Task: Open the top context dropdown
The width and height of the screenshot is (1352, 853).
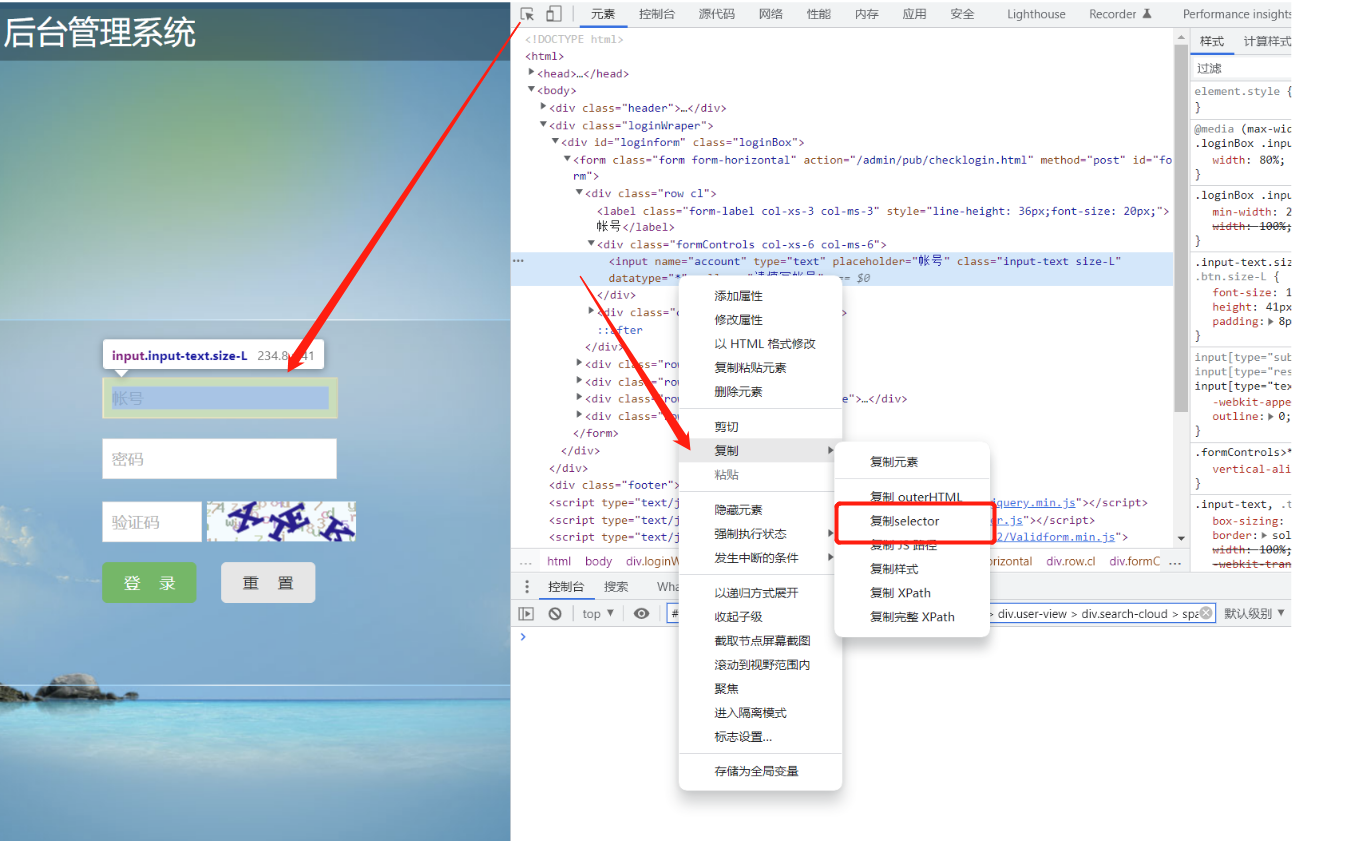Action: point(598,614)
